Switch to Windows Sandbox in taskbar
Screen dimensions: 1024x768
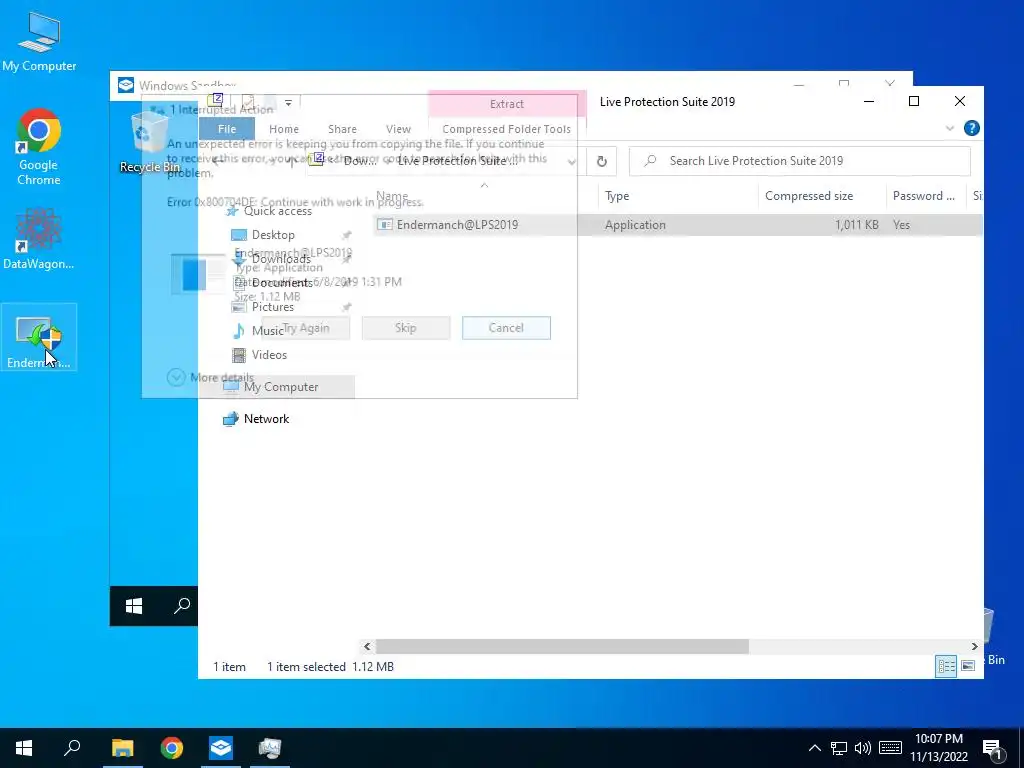point(221,748)
